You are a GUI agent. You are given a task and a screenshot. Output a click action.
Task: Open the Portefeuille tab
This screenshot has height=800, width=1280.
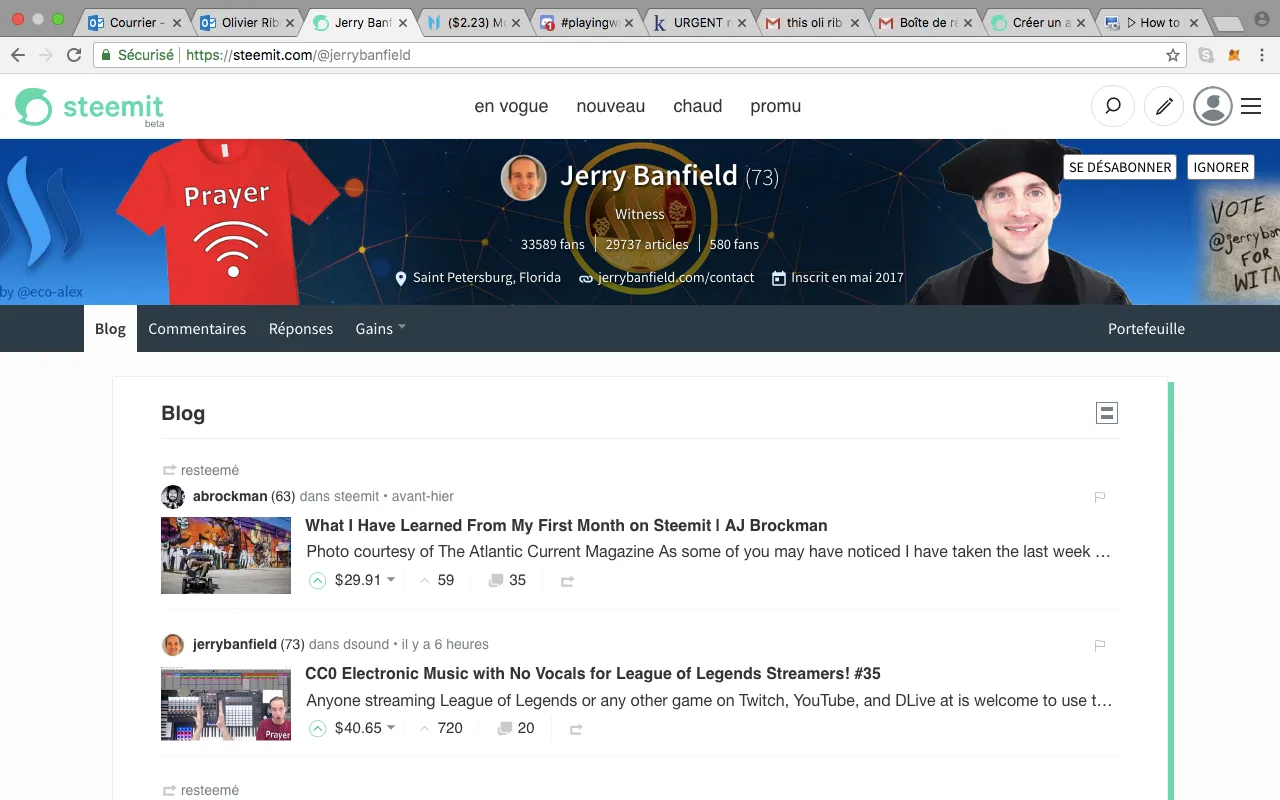tap(1146, 328)
